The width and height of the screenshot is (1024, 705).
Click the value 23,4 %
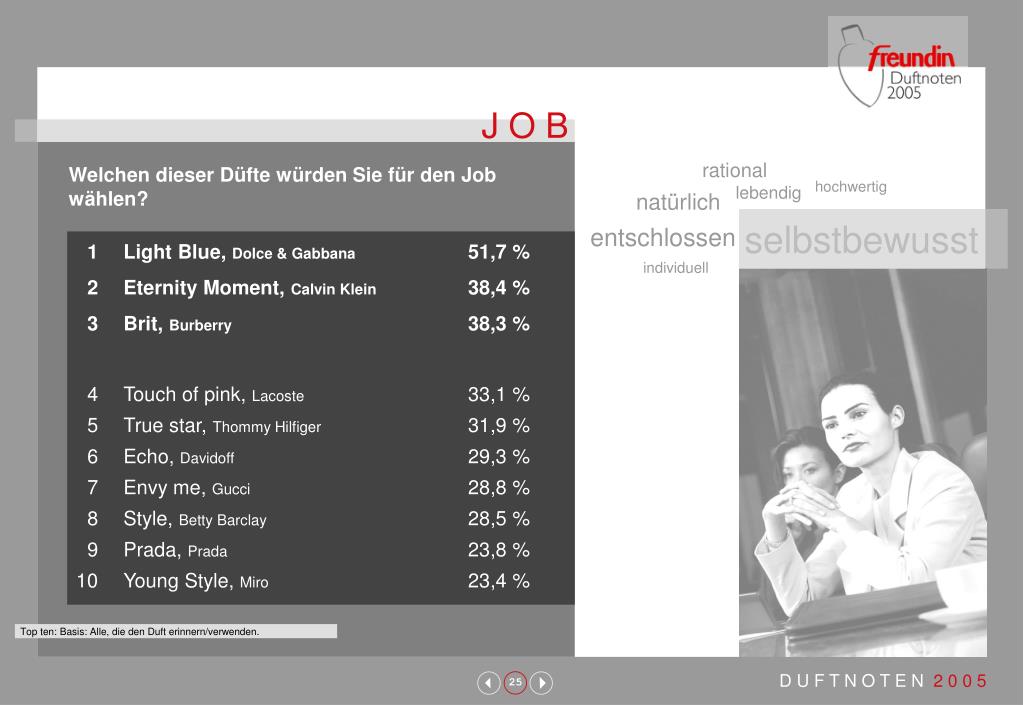click(498, 581)
